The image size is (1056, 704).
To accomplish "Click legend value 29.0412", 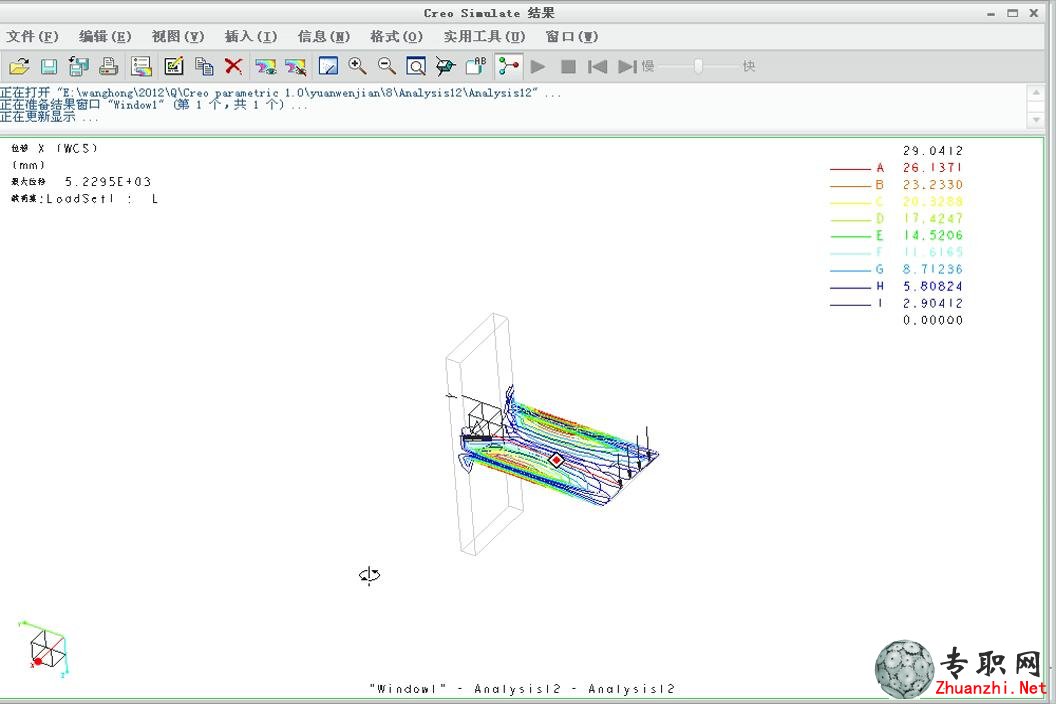I will coord(933,150).
